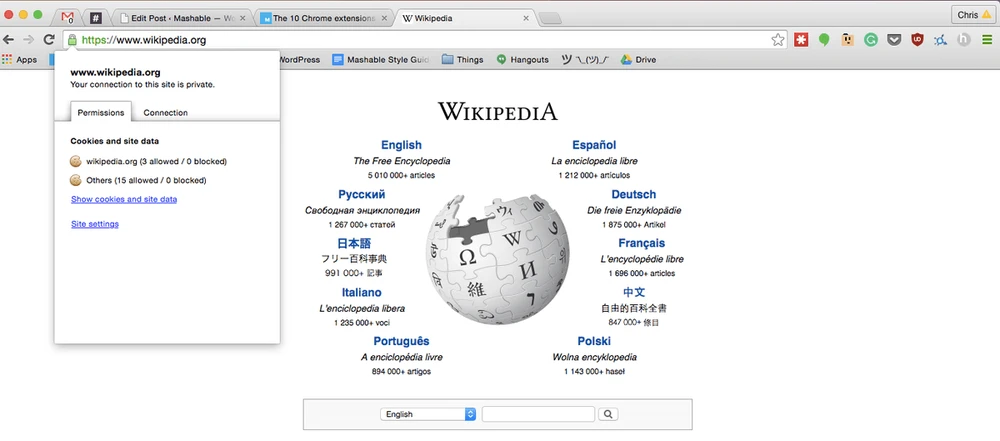This screenshot has width=1000, height=441.
Task: Open the Site settings link
Action: [x=95, y=224]
